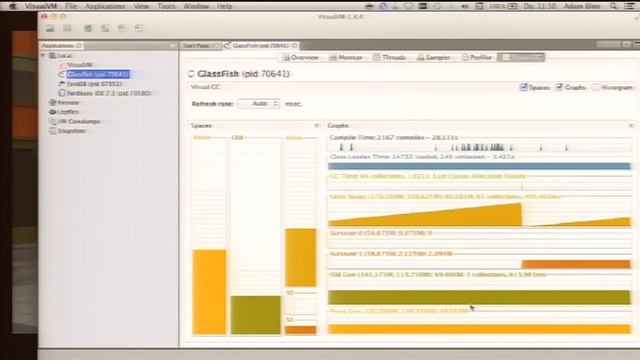Click the second icon in VisualVM toolbar
640x360 pixels.
point(67,28)
